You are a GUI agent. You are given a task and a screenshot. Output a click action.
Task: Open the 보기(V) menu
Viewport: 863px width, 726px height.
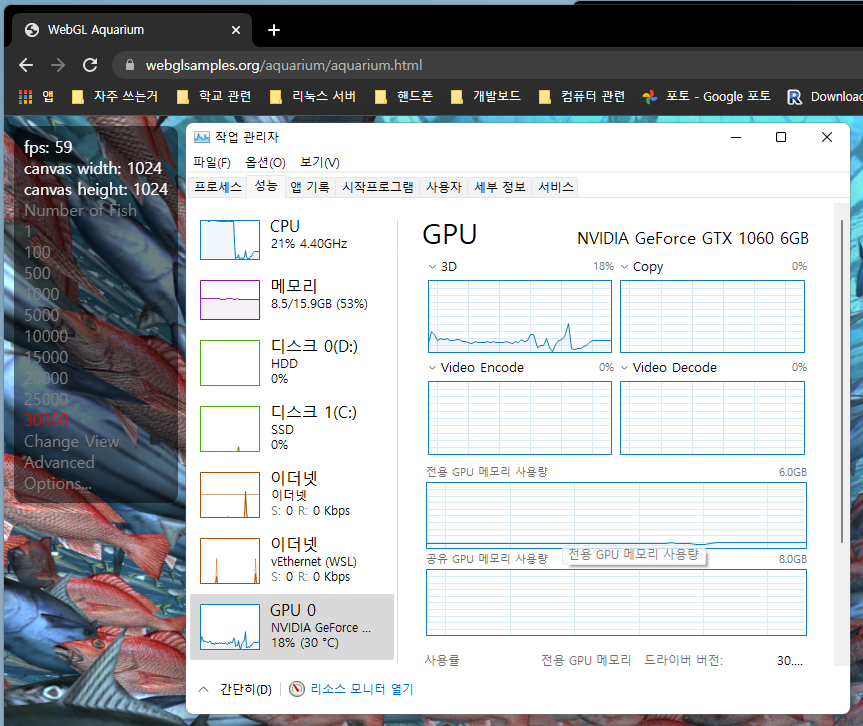pos(320,162)
